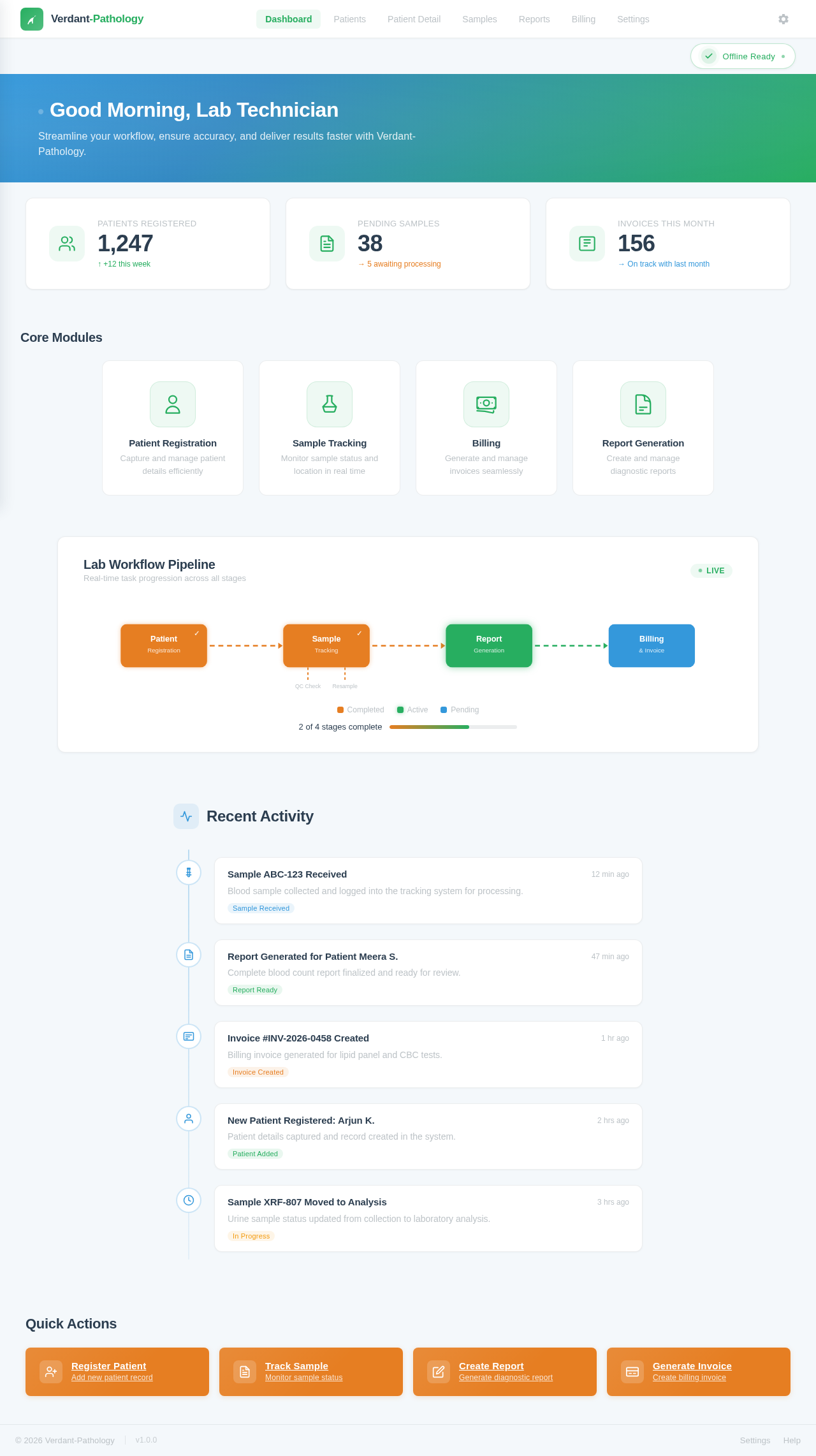Viewport: 816px width, 1456px height.
Task: Click the Recent Activity pulse icon
Action: (186, 816)
